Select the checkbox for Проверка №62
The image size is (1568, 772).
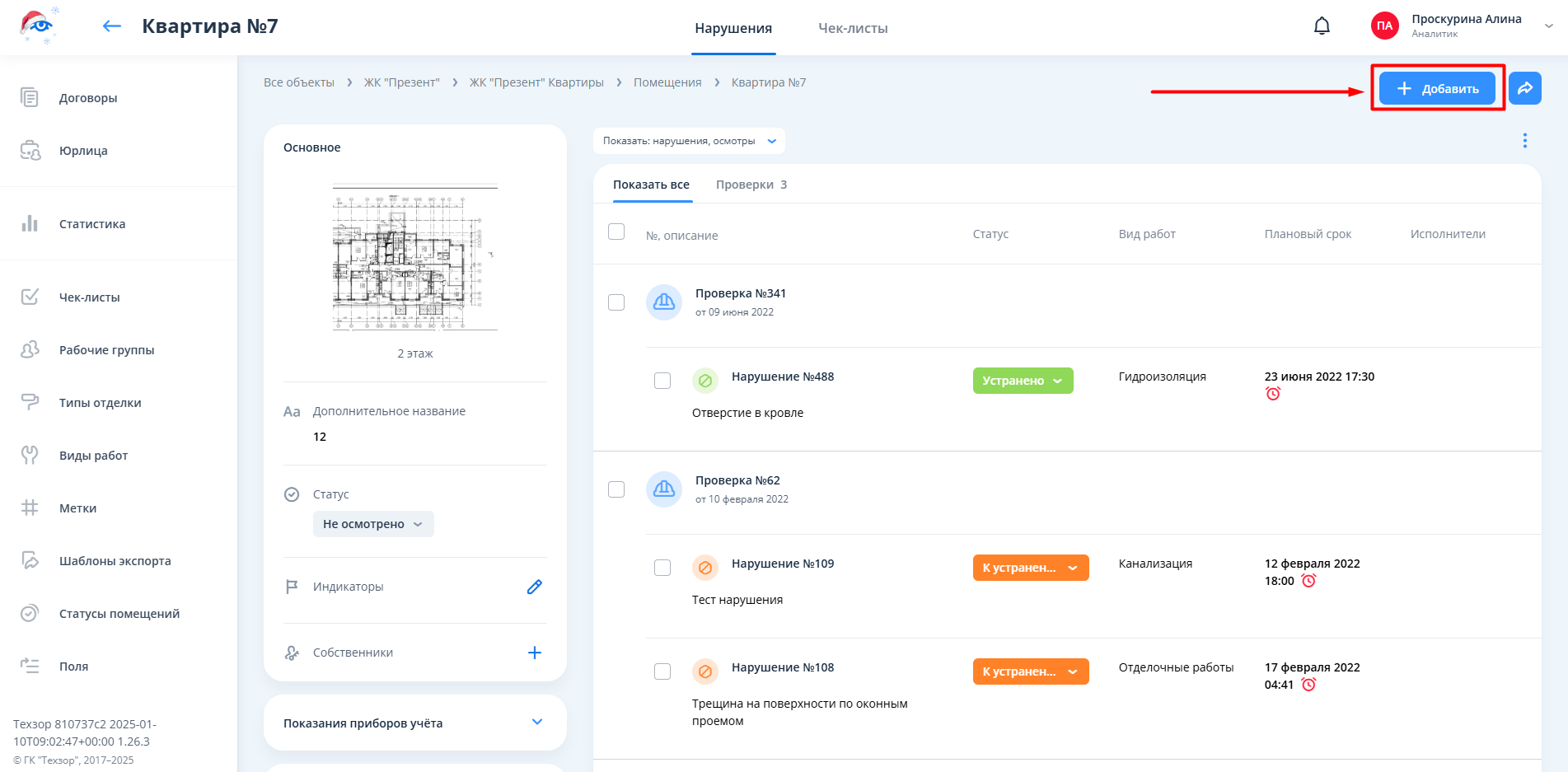tap(616, 489)
